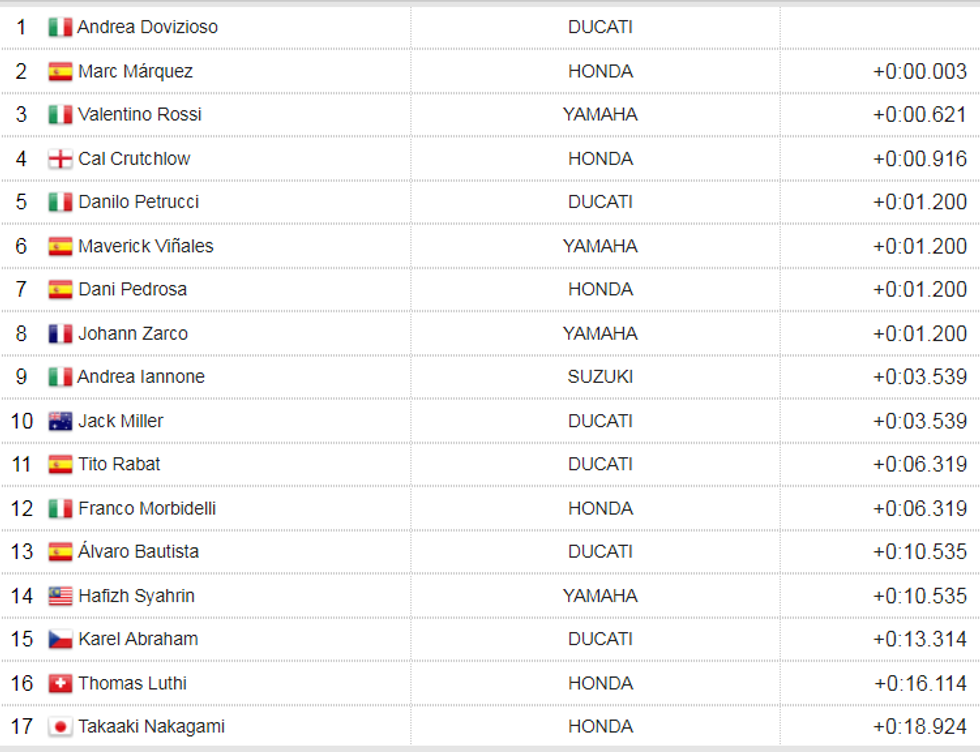
Task: Click the Swiss flag next to Thomas Luthi
Action: pyautogui.click(x=60, y=684)
